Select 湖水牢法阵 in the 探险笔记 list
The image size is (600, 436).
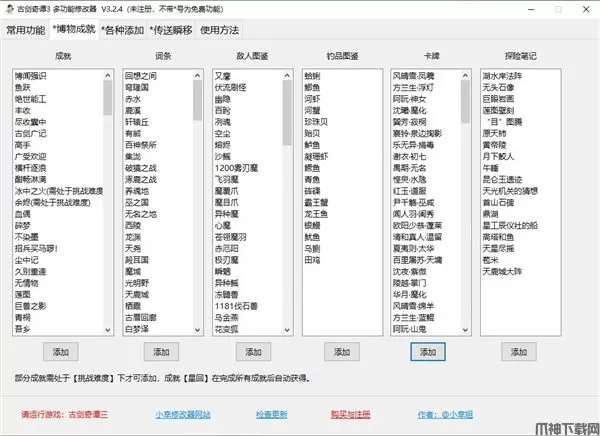502,76
